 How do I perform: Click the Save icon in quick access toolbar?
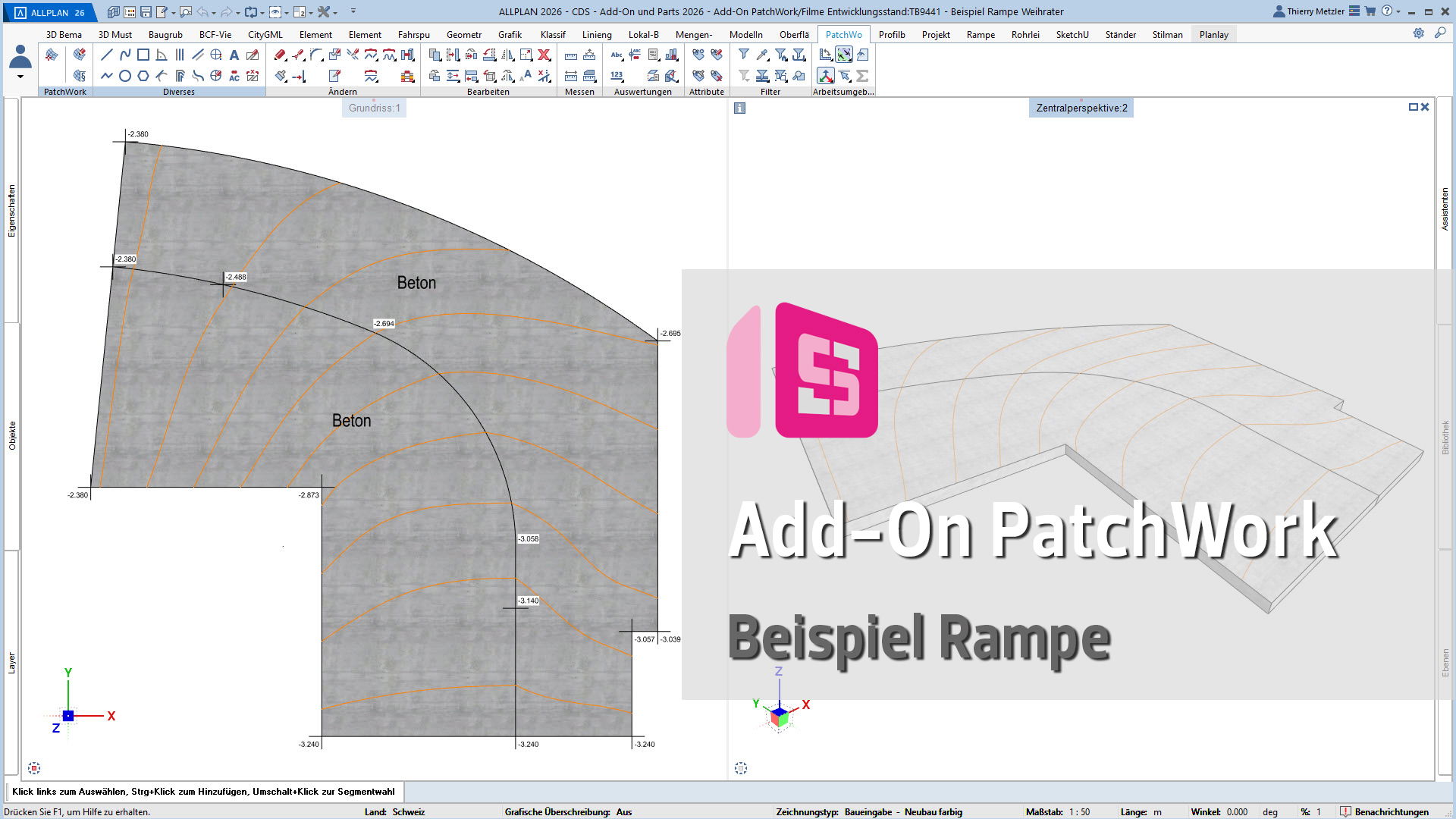(x=146, y=12)
